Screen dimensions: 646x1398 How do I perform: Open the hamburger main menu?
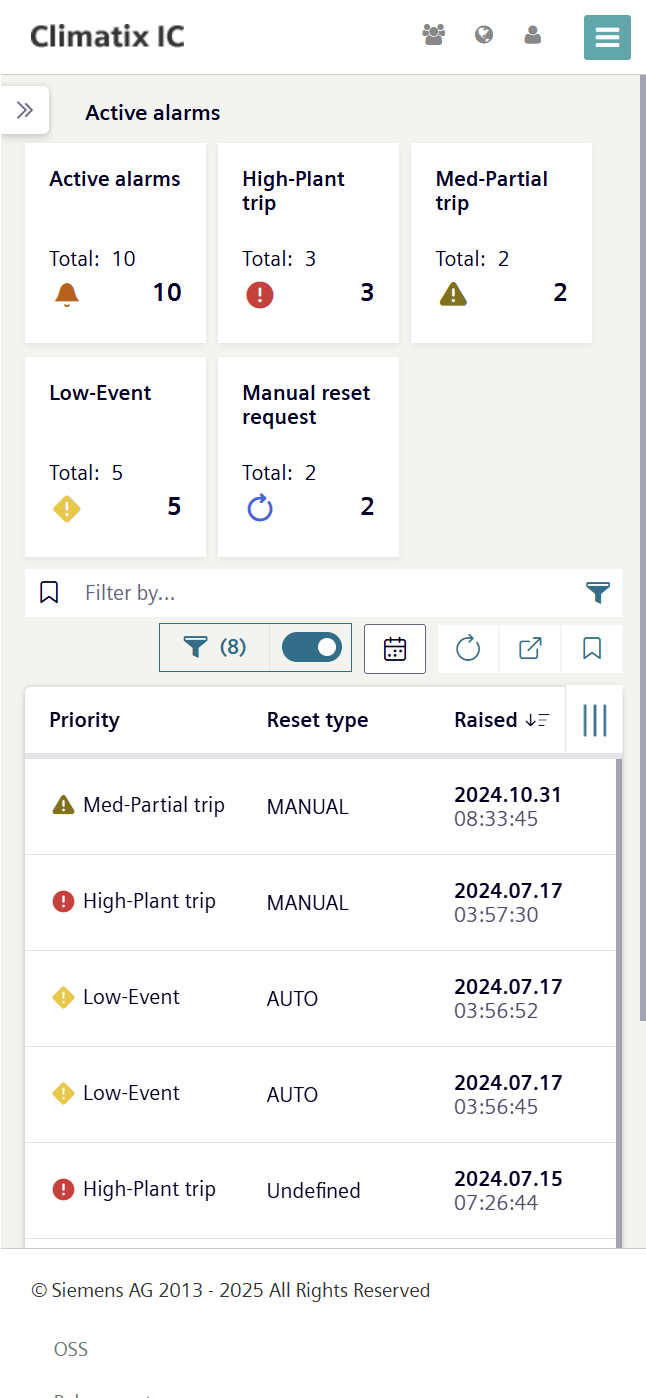(x=607, y=38)
